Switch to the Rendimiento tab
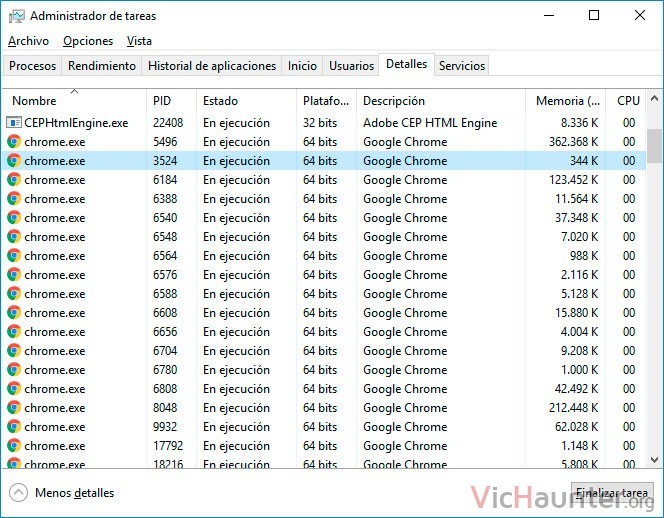Viewport: 664px width, 518px height. coord(102,66)
